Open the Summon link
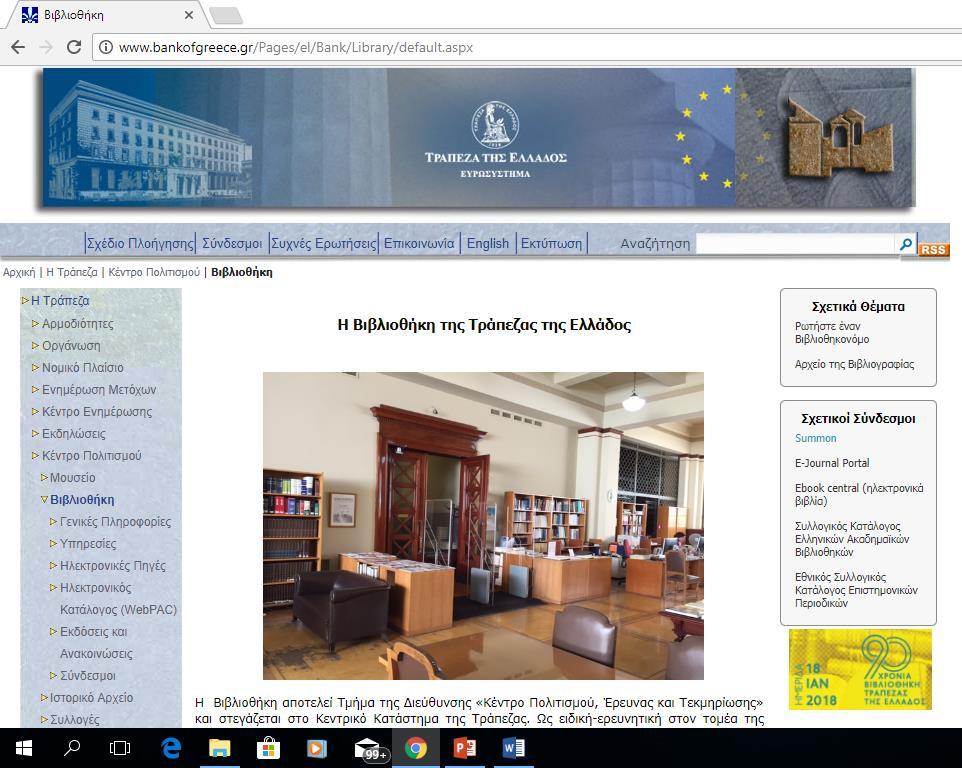The width and height of the screenshot is (962, 768). pyautogui.click(x=815, y=438)
